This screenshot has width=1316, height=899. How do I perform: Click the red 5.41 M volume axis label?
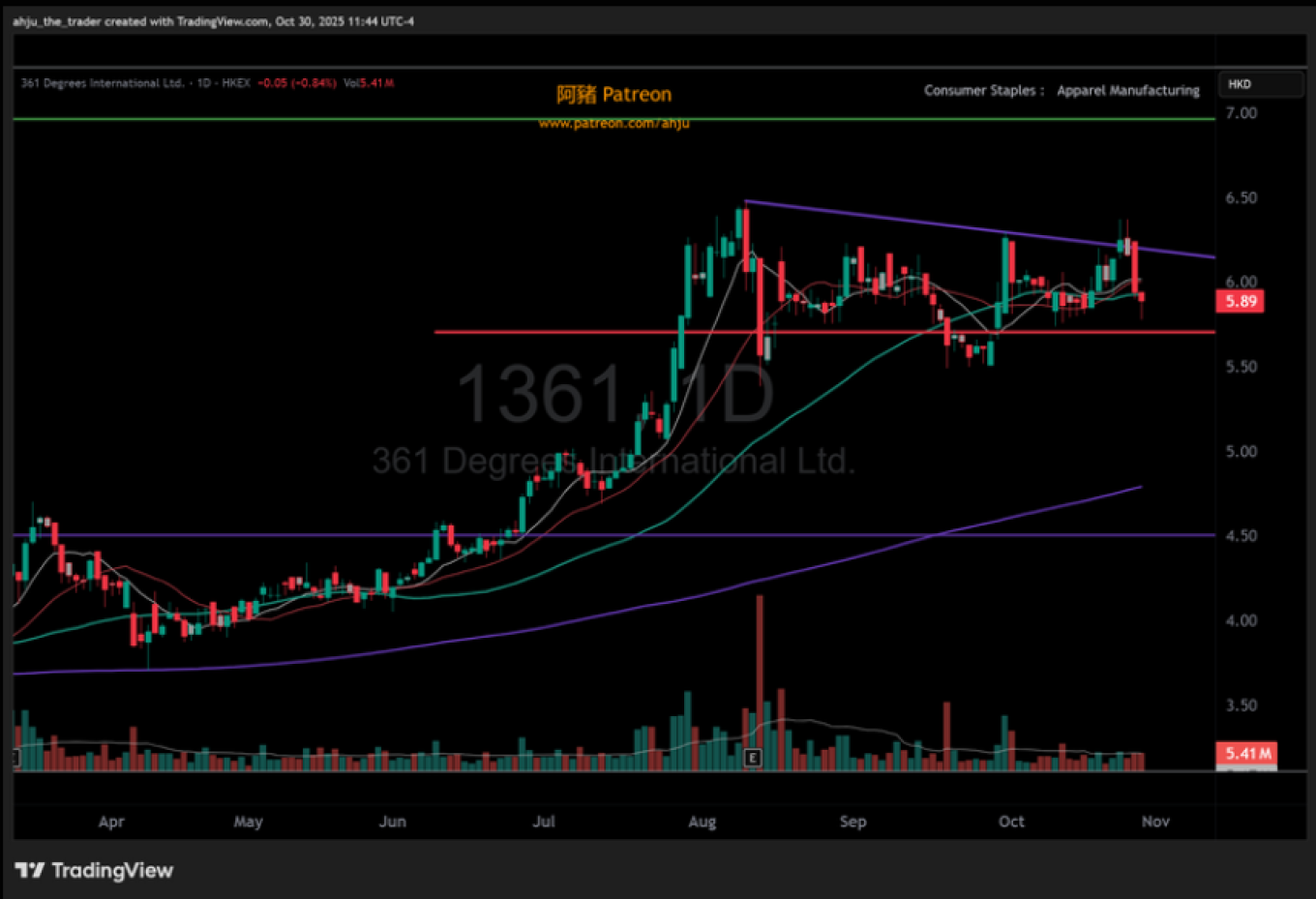1246,753
